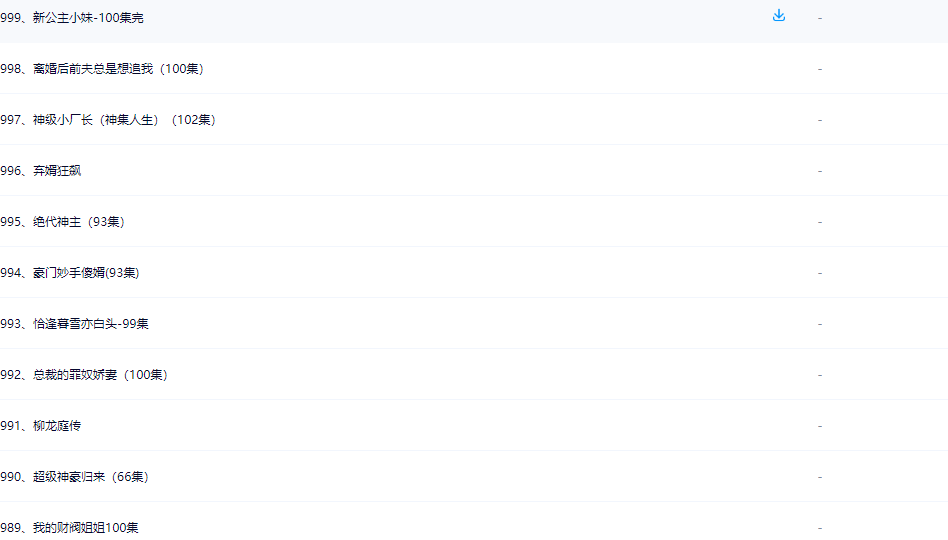Click the size dash in the 新公主小妹 row

[820, 18]
